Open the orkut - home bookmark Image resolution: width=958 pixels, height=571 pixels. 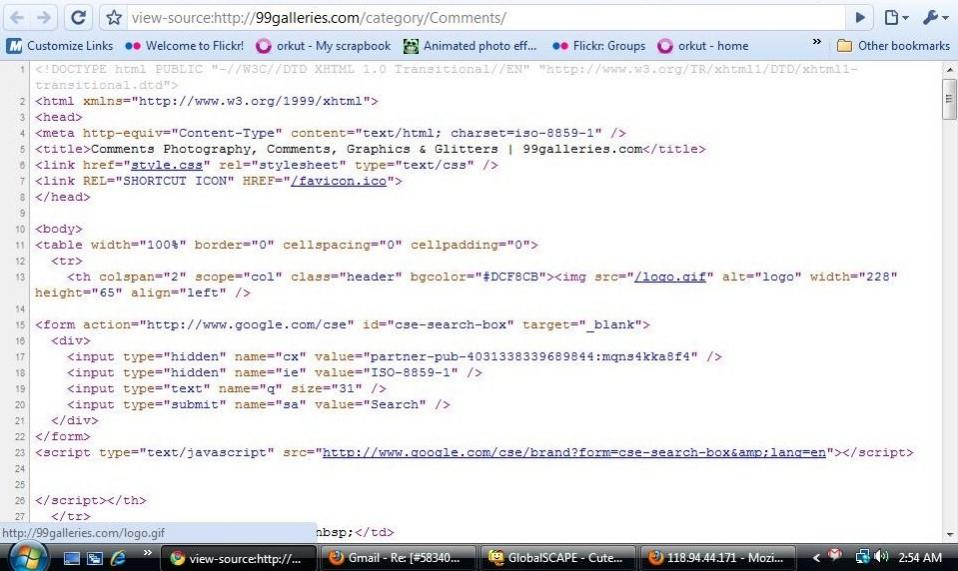[703, 46]
